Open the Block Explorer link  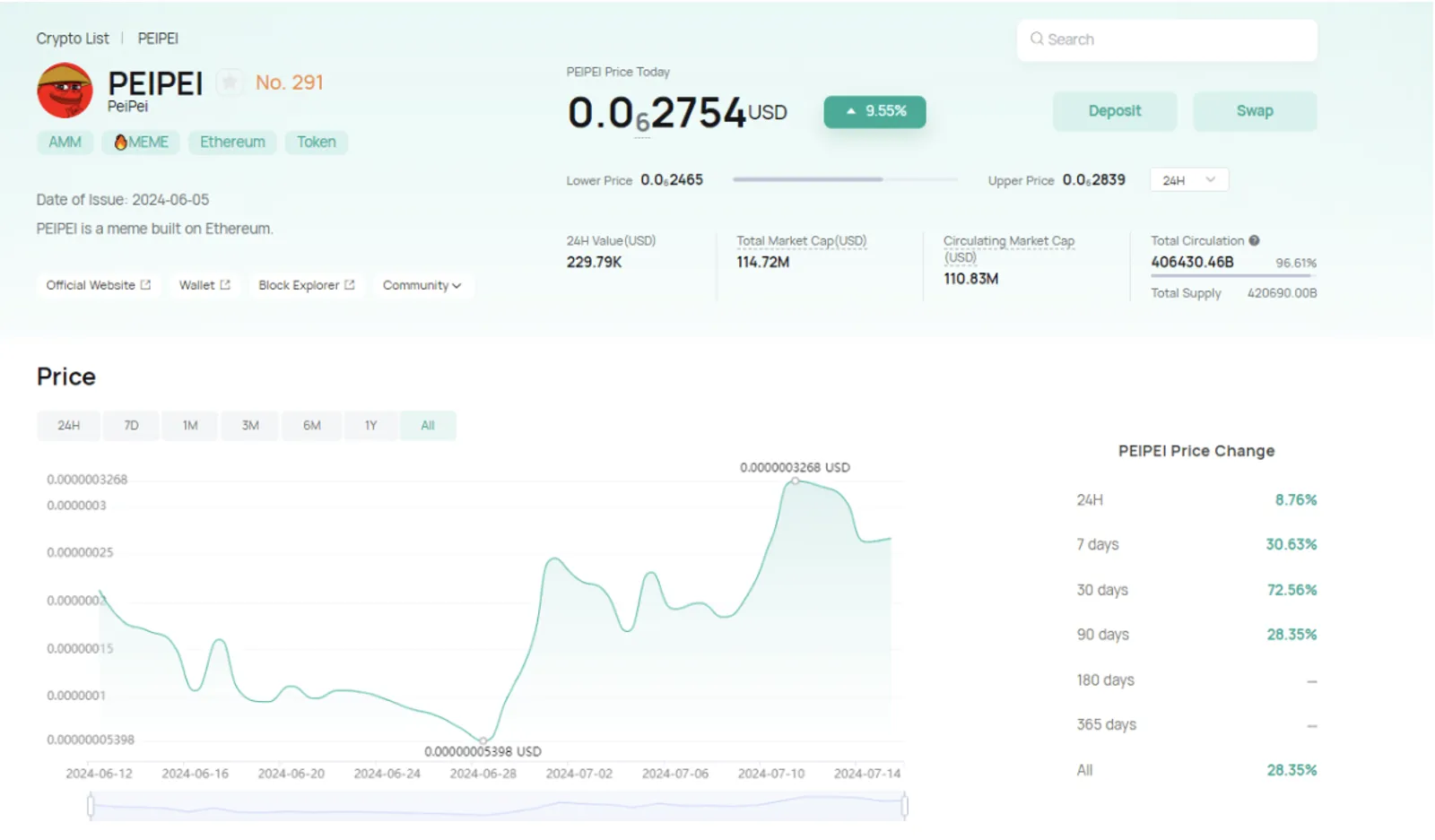[x=307, y=285]
